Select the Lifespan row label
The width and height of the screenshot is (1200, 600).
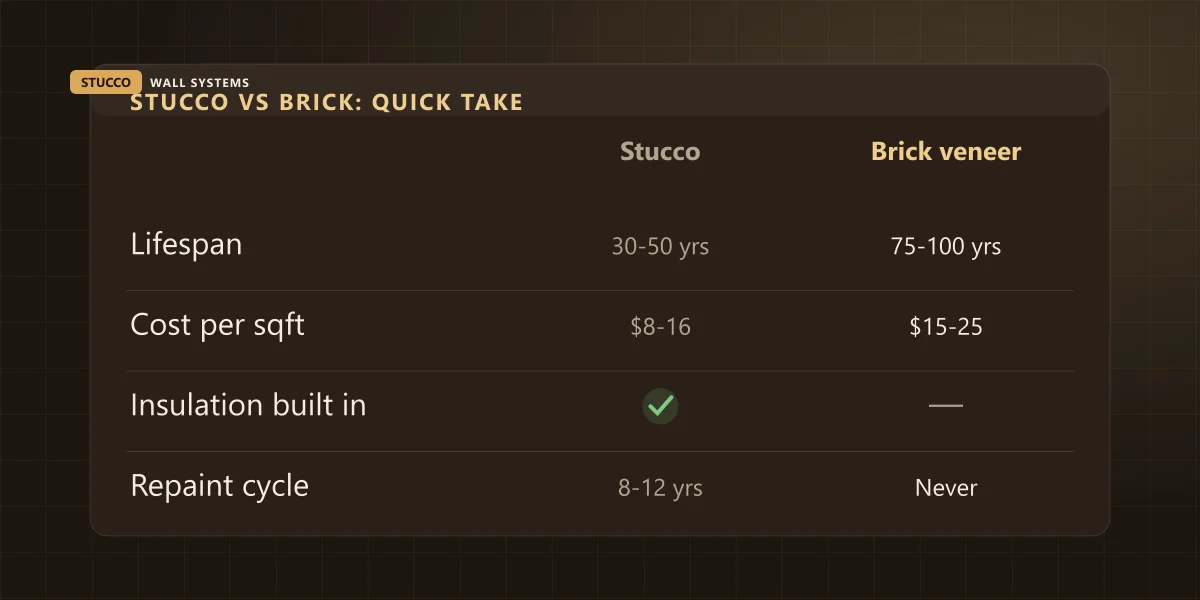coord(186,245)
